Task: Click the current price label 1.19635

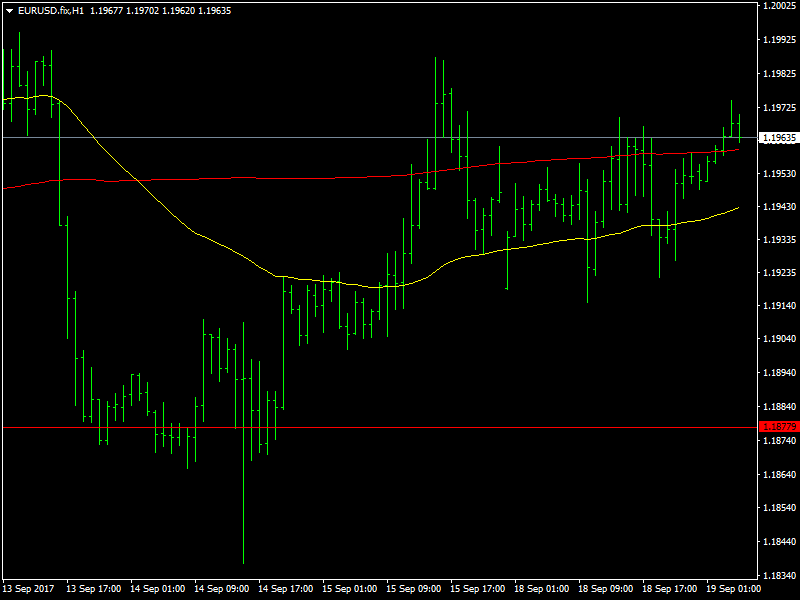Action: [x=779, y=138]
